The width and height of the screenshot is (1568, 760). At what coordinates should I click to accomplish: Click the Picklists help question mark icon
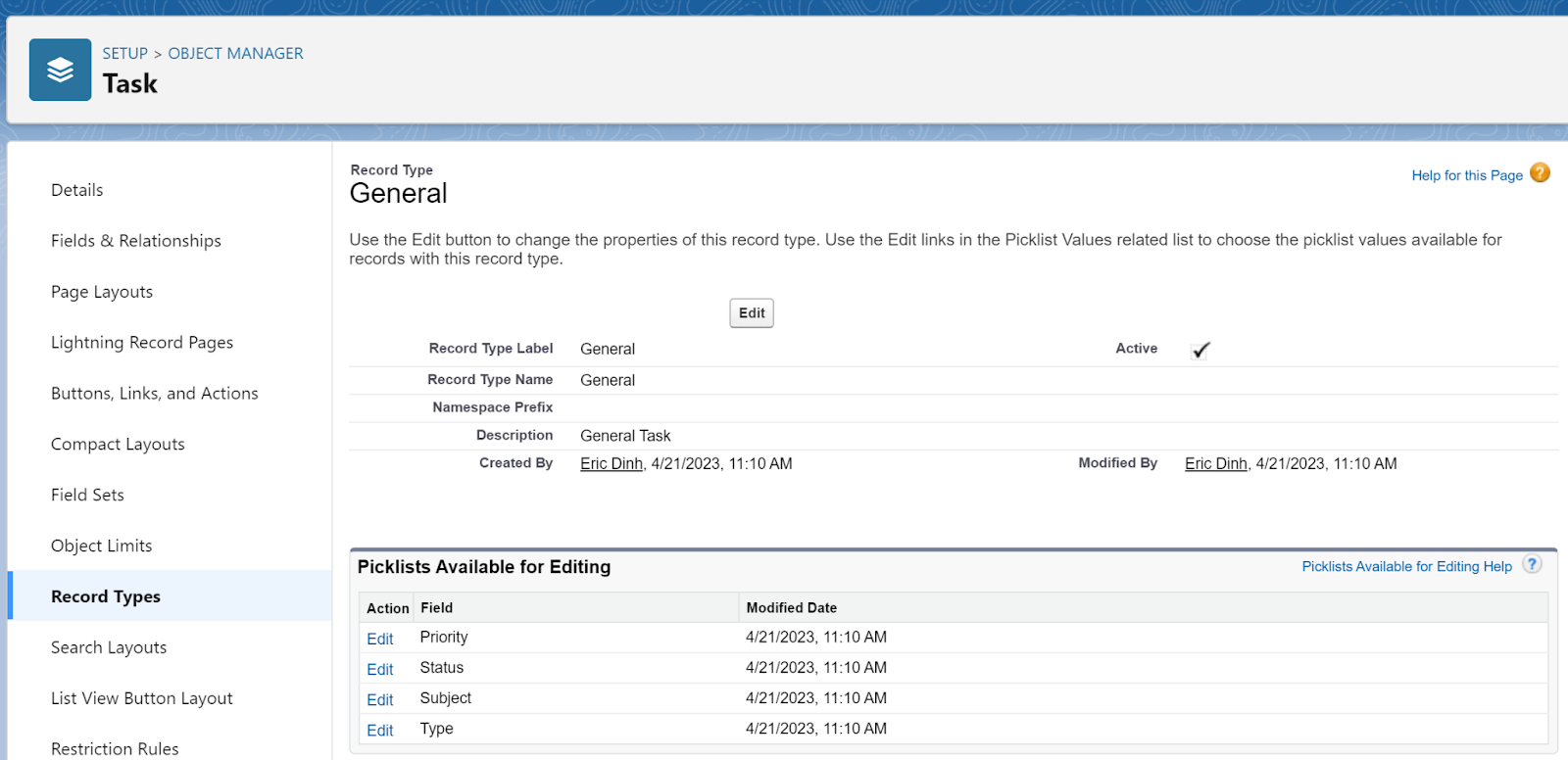pos(1532,564)
